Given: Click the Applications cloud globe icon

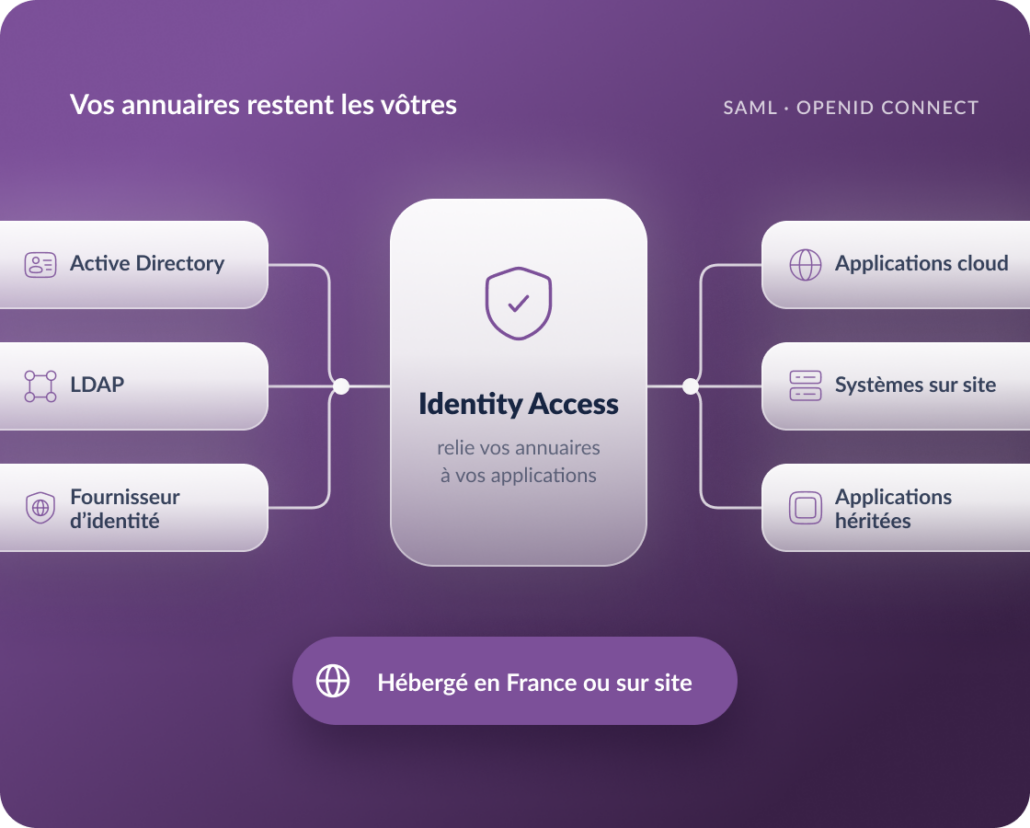Looking at the screenshot, I should [x=805, y=265].
